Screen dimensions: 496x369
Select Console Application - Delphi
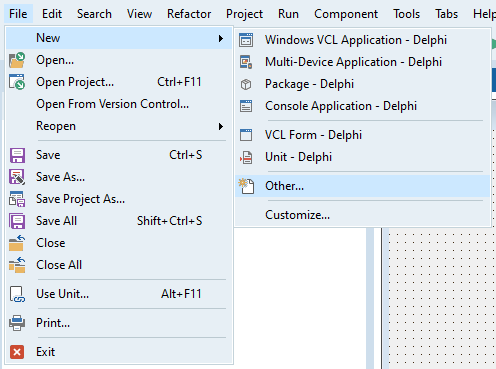coord(363,106)
